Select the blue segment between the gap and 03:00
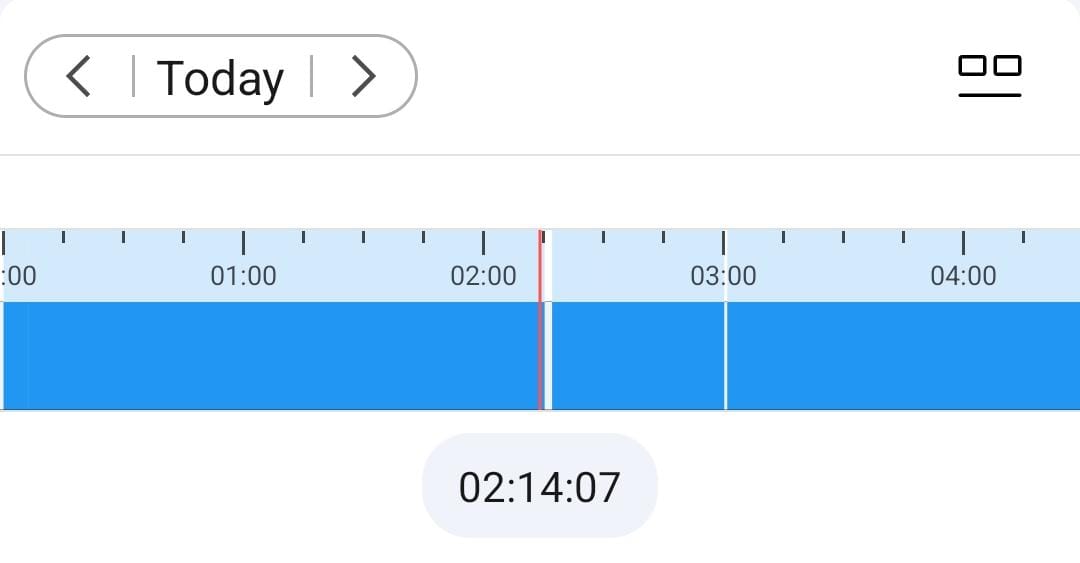This screenshot has width=1080, height=563. point(638,356)
